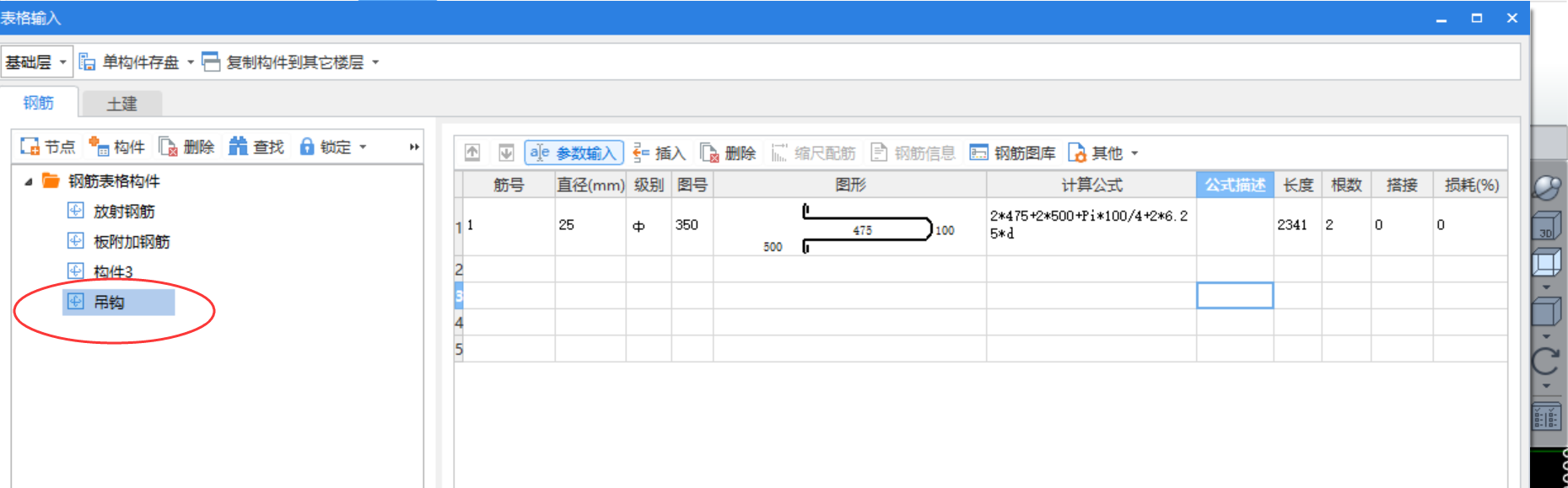Select the 吊钩 tree item
The height and width of the screenshot is (488, 1568).
119,302
